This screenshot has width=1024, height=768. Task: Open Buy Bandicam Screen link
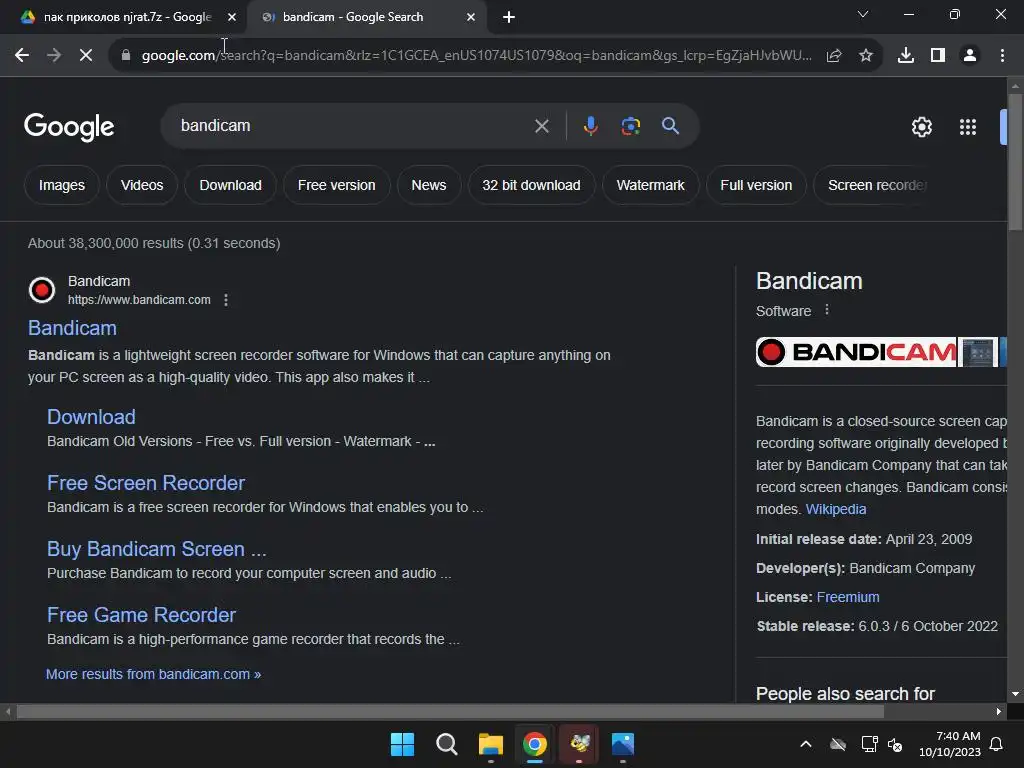tap(157, 549)
